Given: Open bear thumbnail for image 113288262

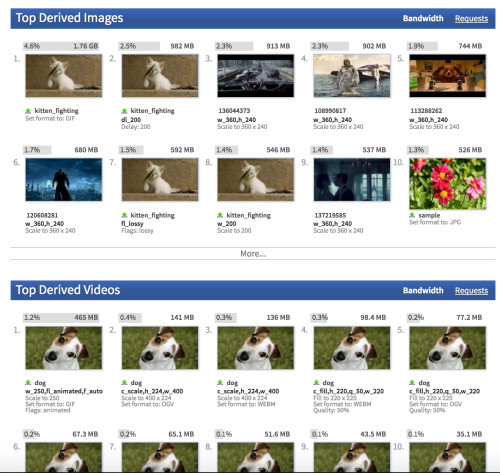Looking at the screenshot, I should coord(448,76).
